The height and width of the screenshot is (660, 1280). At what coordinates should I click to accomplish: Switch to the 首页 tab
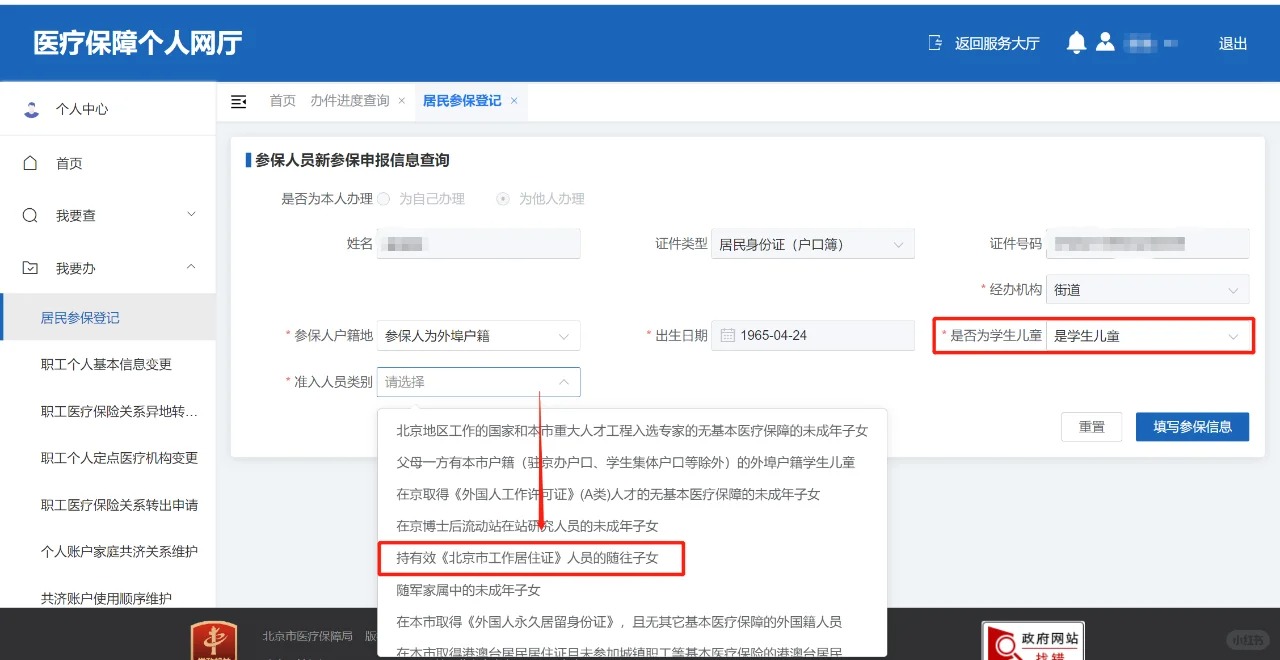pos(282,101)
